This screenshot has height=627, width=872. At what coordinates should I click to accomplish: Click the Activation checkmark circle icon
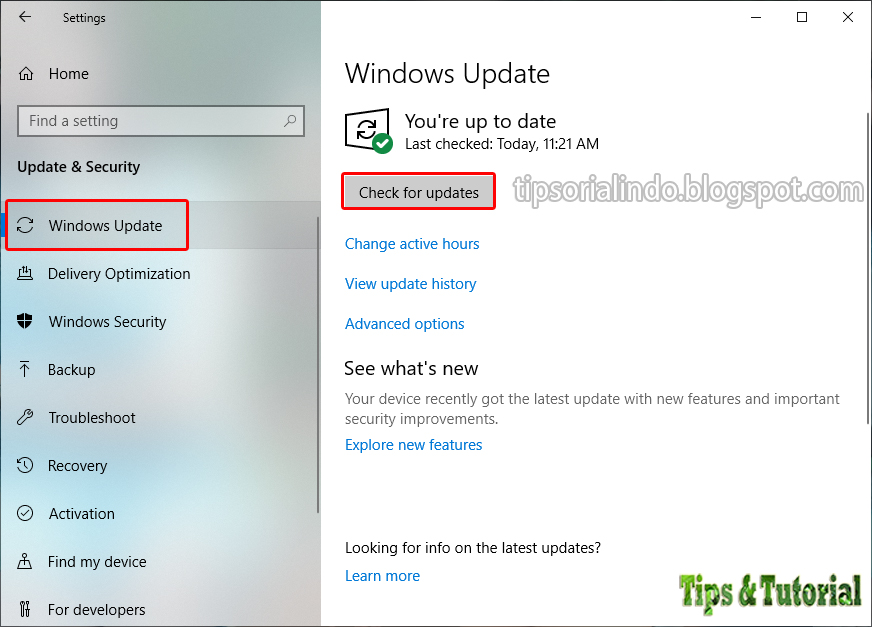(24, 513)
